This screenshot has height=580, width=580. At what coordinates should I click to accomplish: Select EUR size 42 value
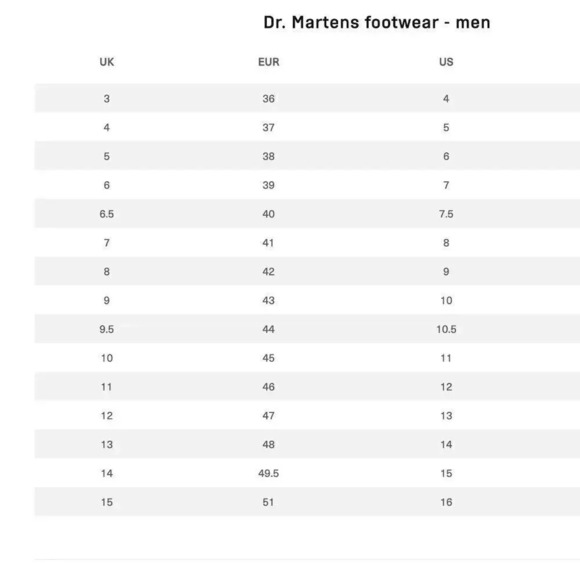(x=269, y=272)
